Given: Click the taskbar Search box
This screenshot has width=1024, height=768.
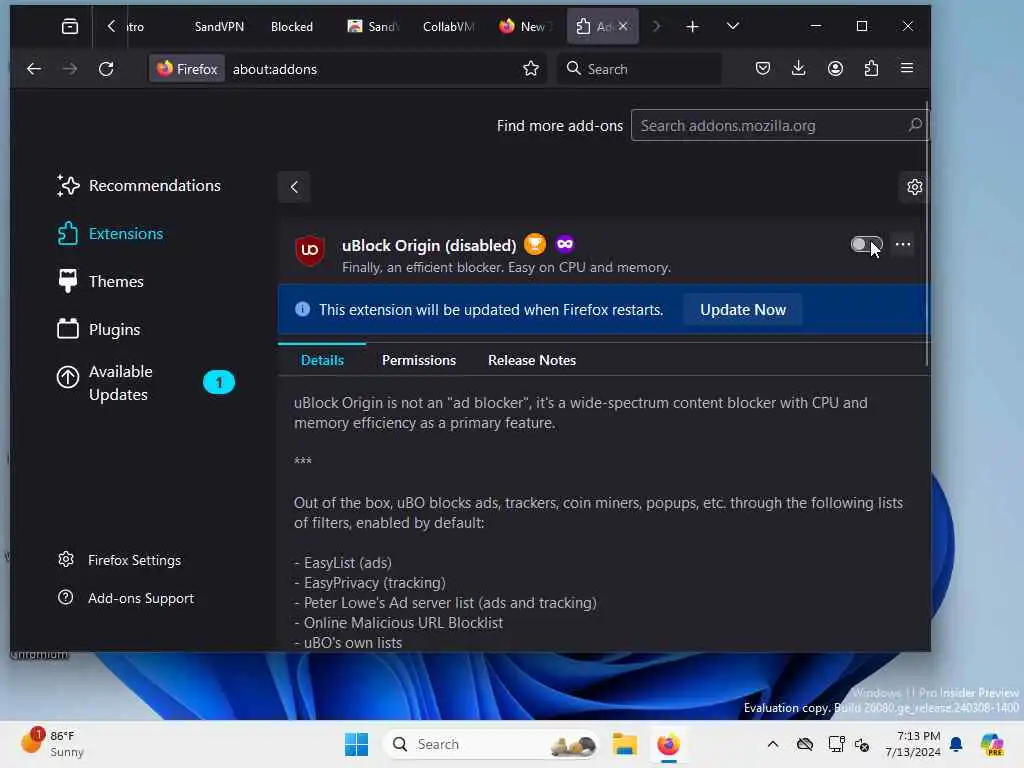Looking at the screenshot, I should click(491, 744).
